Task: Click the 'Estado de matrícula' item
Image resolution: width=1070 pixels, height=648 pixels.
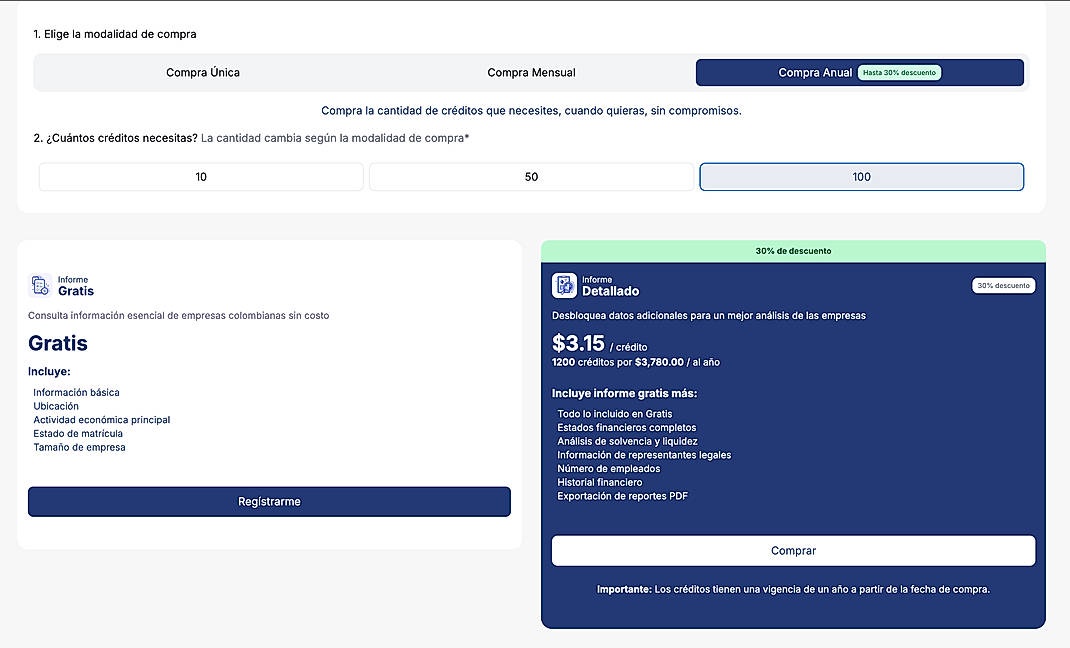Action: pos(78,433)
